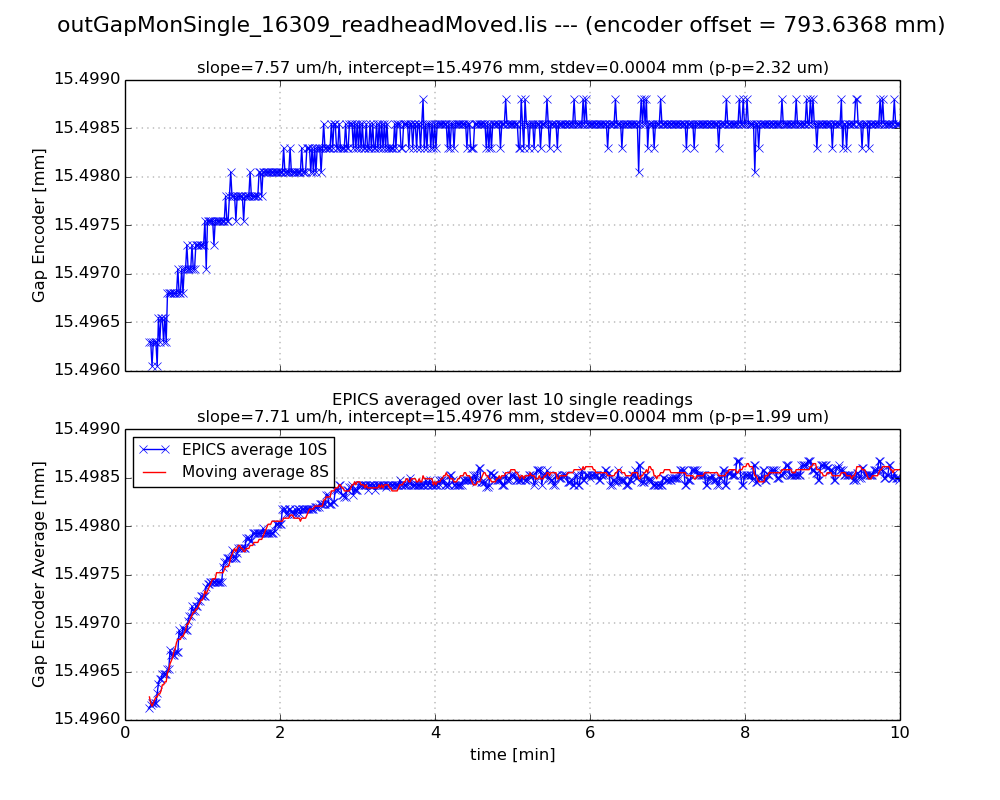
Task: Click the figure title with encoder offset
Action: 500,25
